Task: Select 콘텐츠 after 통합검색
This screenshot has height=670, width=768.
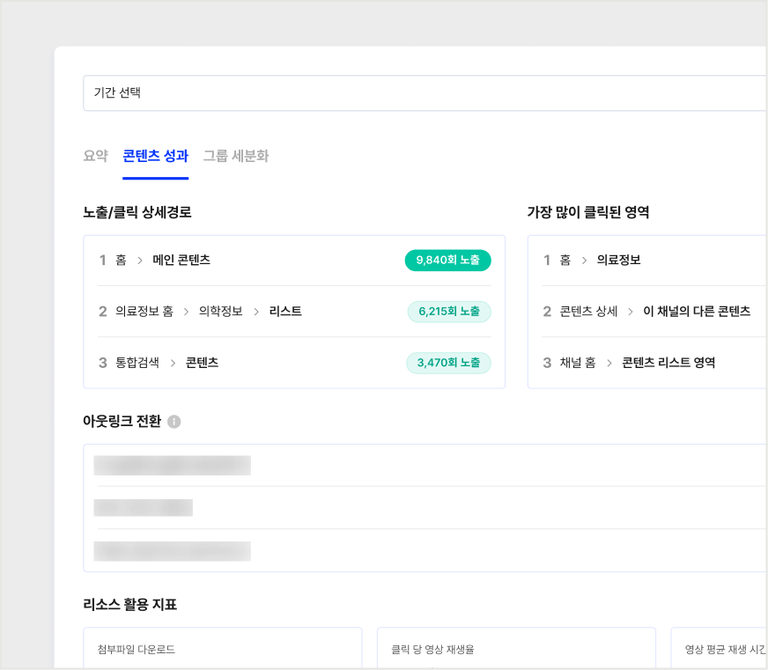Action: click(x=202, y=363)
